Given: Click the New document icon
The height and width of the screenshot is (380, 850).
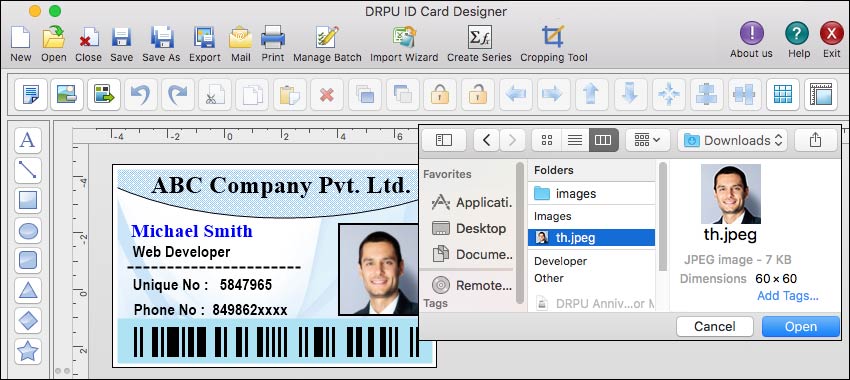Looking at the screenshot, I should [20, 37].
